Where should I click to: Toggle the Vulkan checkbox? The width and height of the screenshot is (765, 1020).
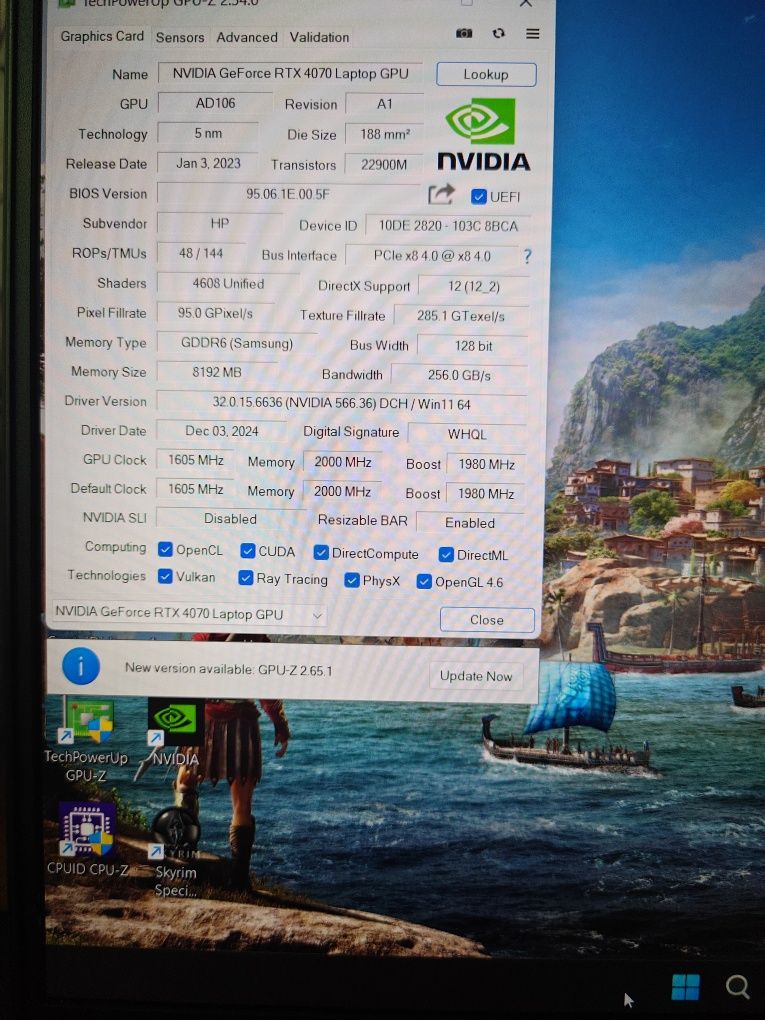(x=165, y=576)
